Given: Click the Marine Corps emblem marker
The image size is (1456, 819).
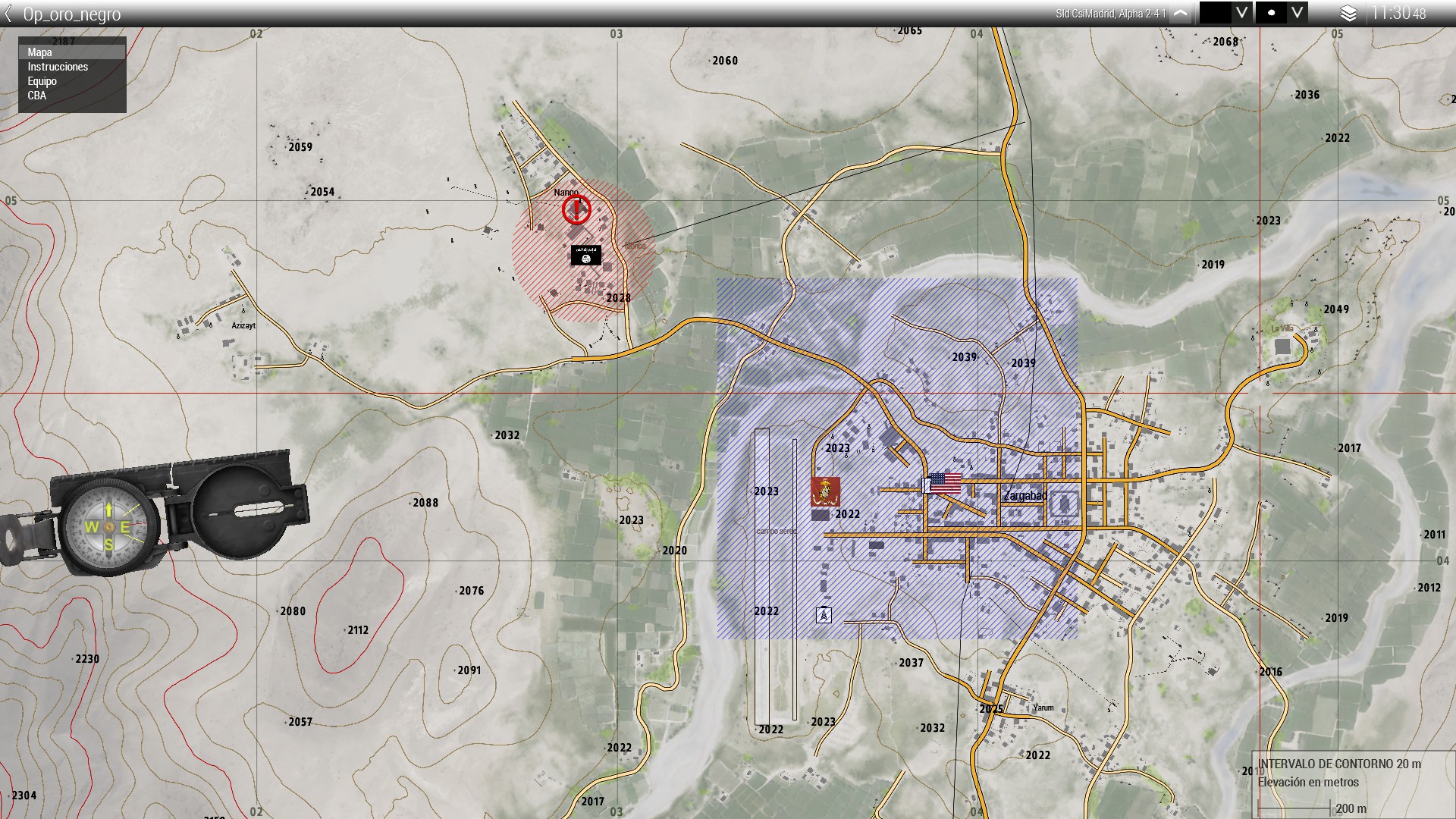Looking at the screenshot, I should pos(825,491).
